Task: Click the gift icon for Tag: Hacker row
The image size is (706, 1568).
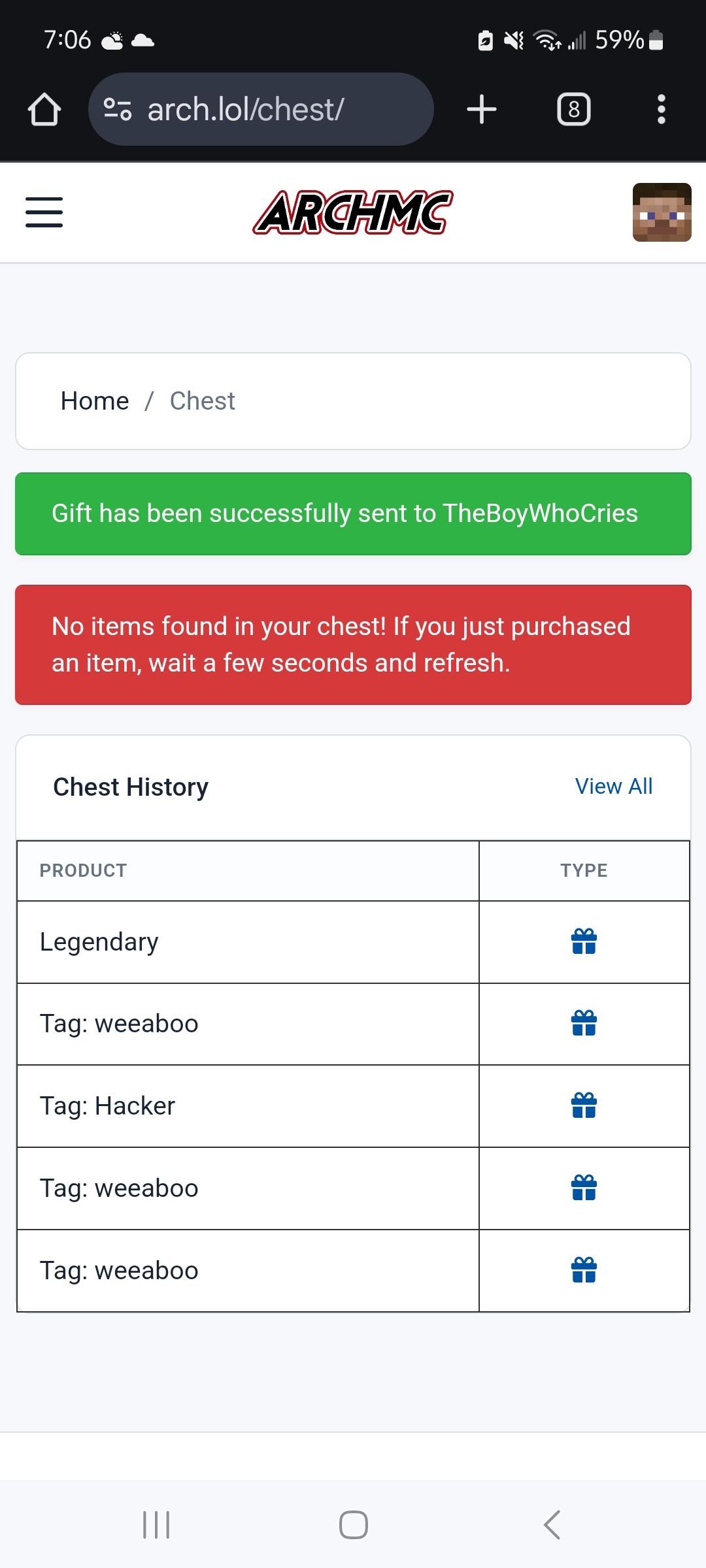Action: pyautogui.click(x=584, y=1105)
